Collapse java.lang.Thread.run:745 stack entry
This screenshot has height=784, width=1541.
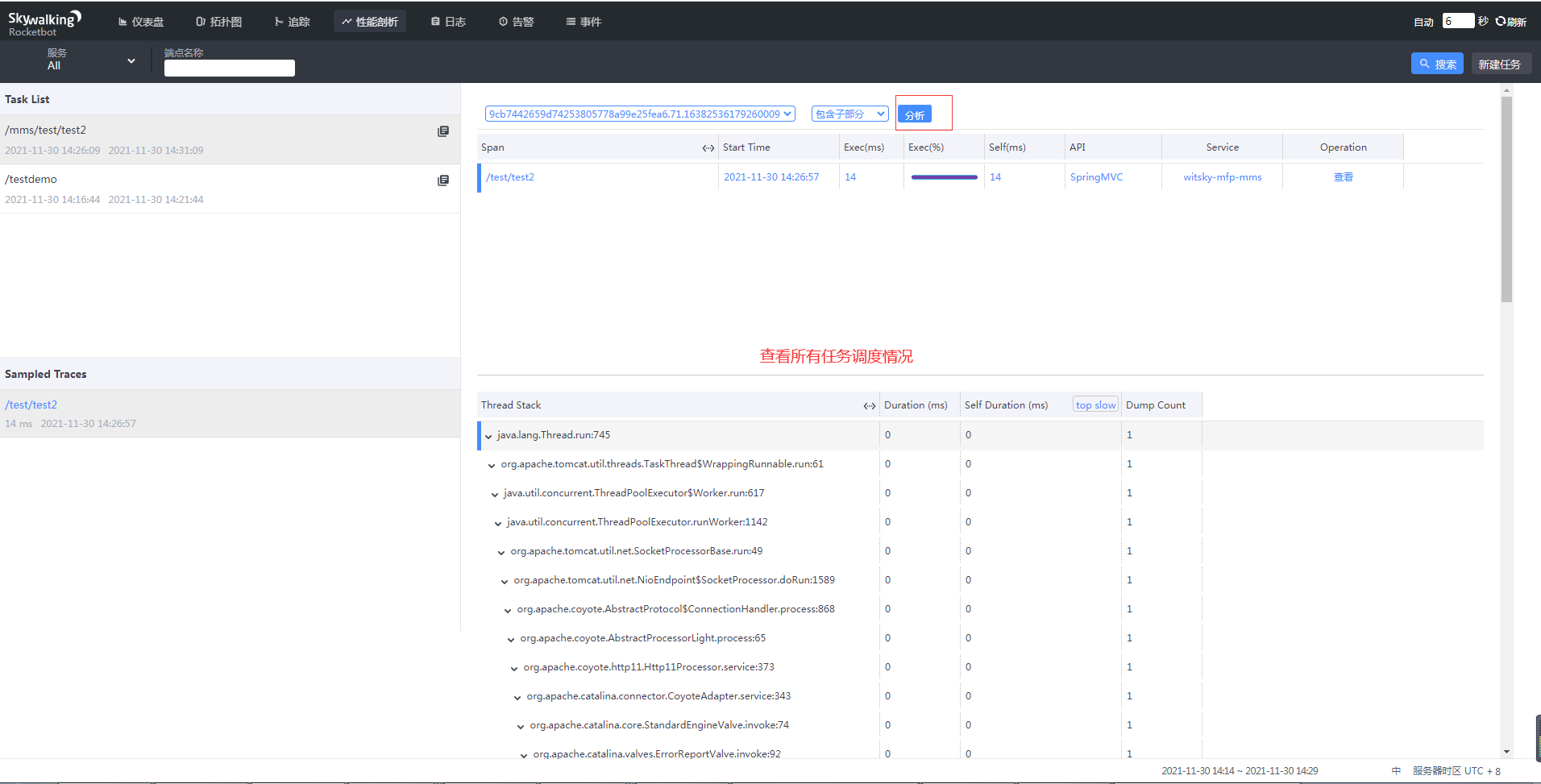pos(488,435)
